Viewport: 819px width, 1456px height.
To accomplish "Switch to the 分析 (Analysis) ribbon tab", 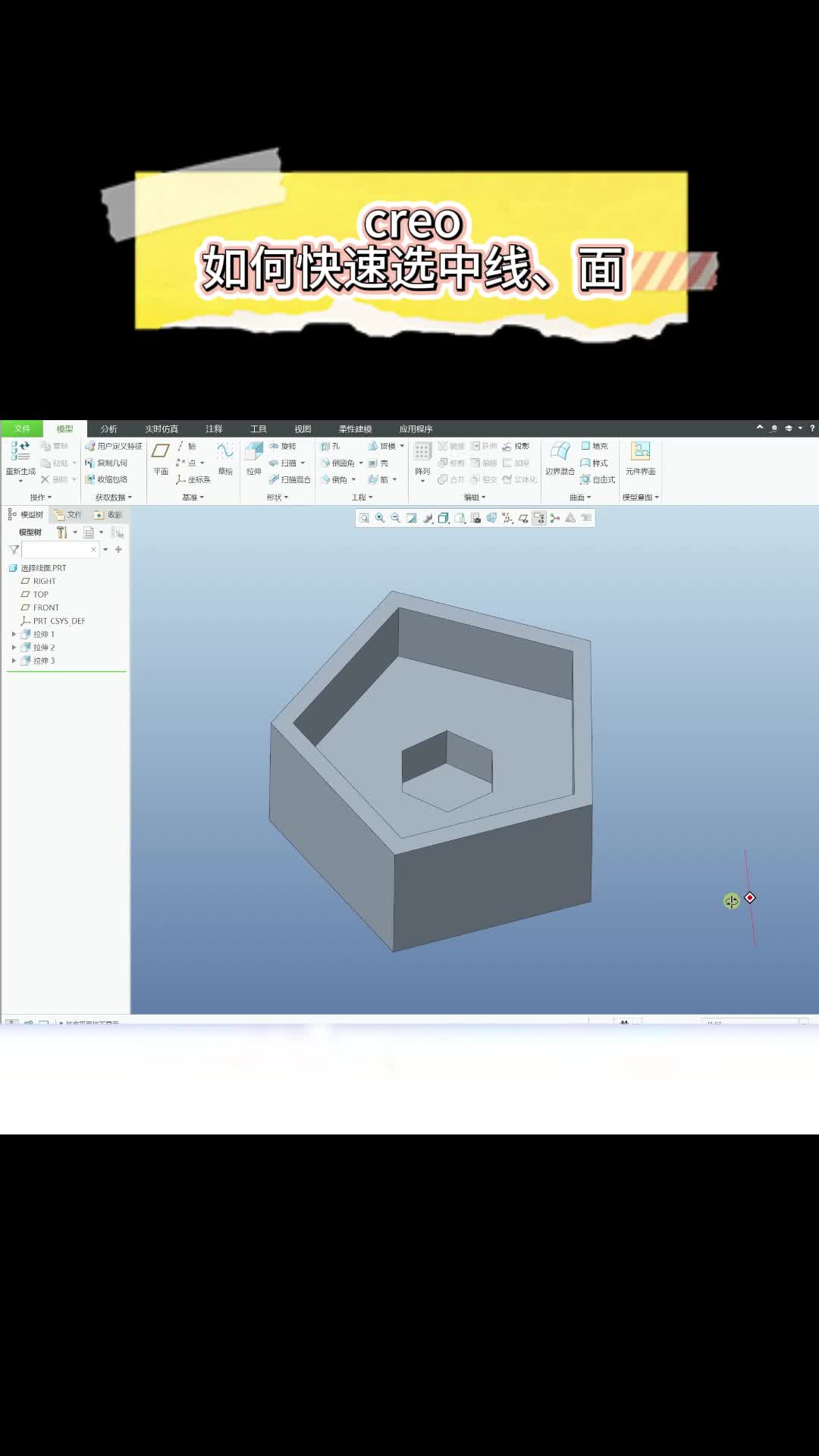I will point(108,428).
